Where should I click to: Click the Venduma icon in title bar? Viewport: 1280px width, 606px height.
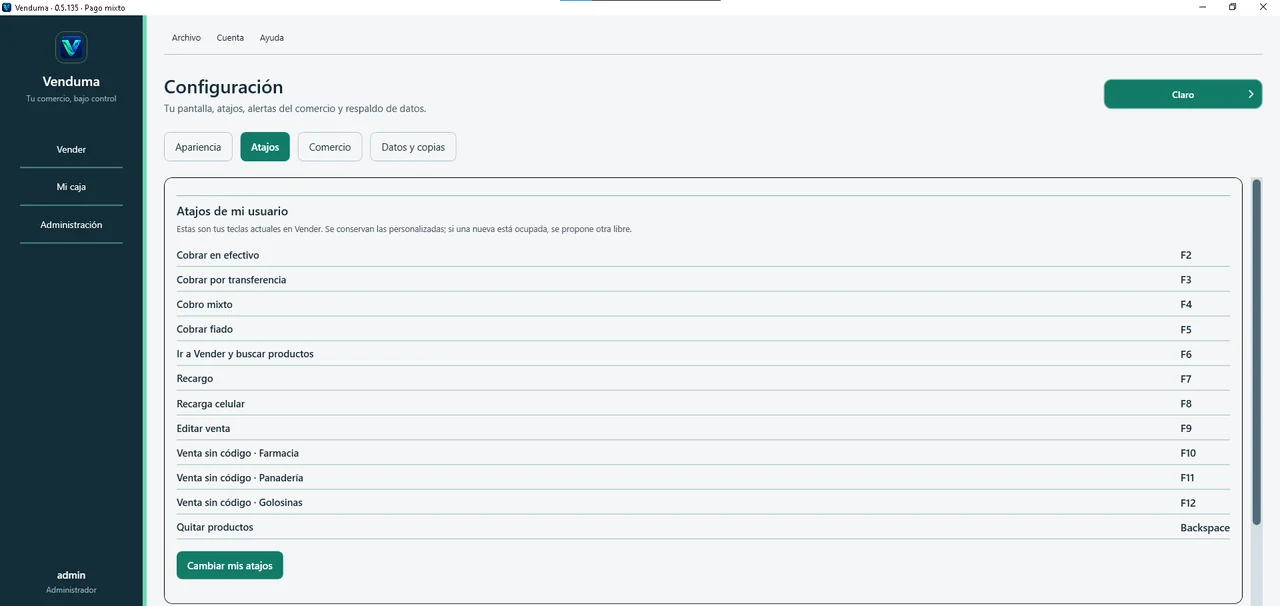[x=7, y=7]
